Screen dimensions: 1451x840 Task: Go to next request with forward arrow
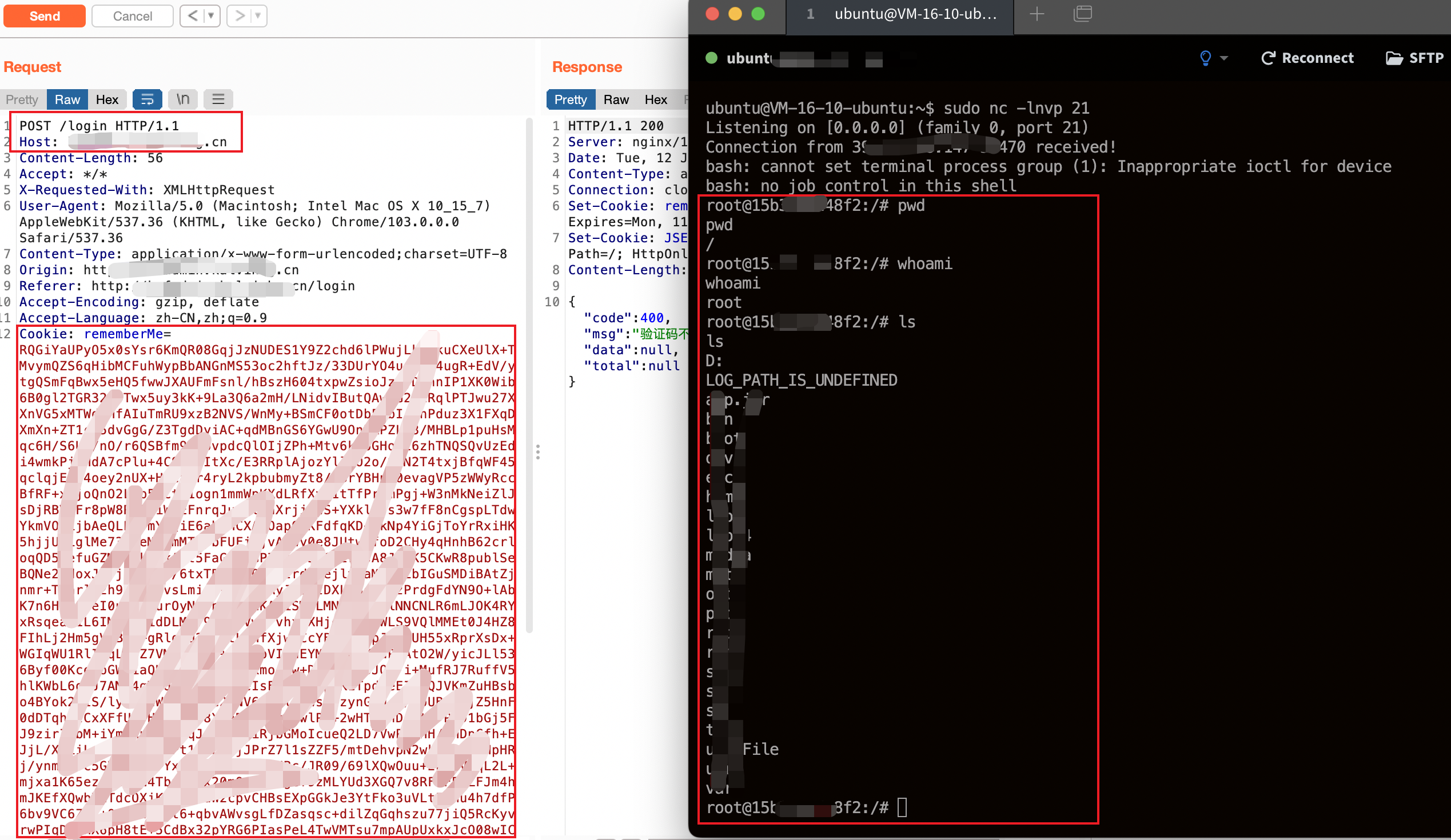pos(240,15)
